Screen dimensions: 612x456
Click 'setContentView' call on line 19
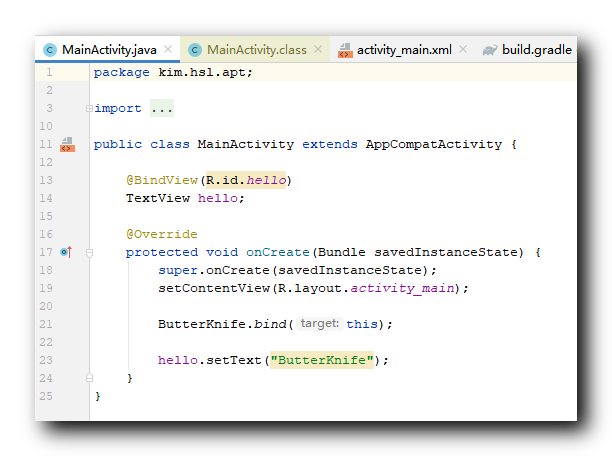[x=214, y=288]
